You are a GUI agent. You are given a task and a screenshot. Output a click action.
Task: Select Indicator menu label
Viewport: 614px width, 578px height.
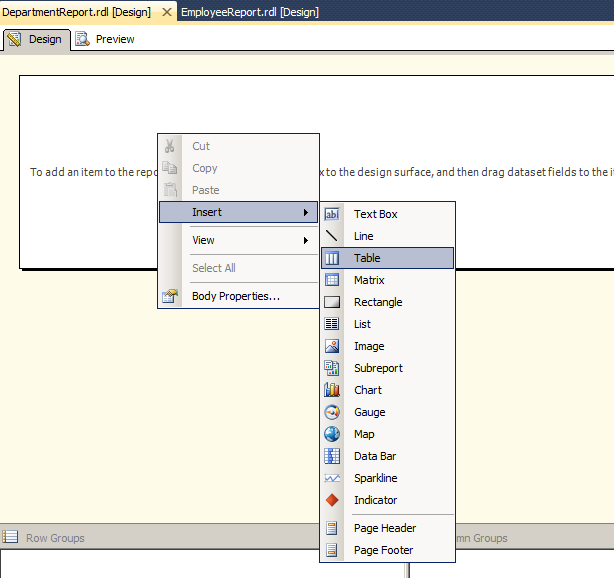click(x=376, y=500)
